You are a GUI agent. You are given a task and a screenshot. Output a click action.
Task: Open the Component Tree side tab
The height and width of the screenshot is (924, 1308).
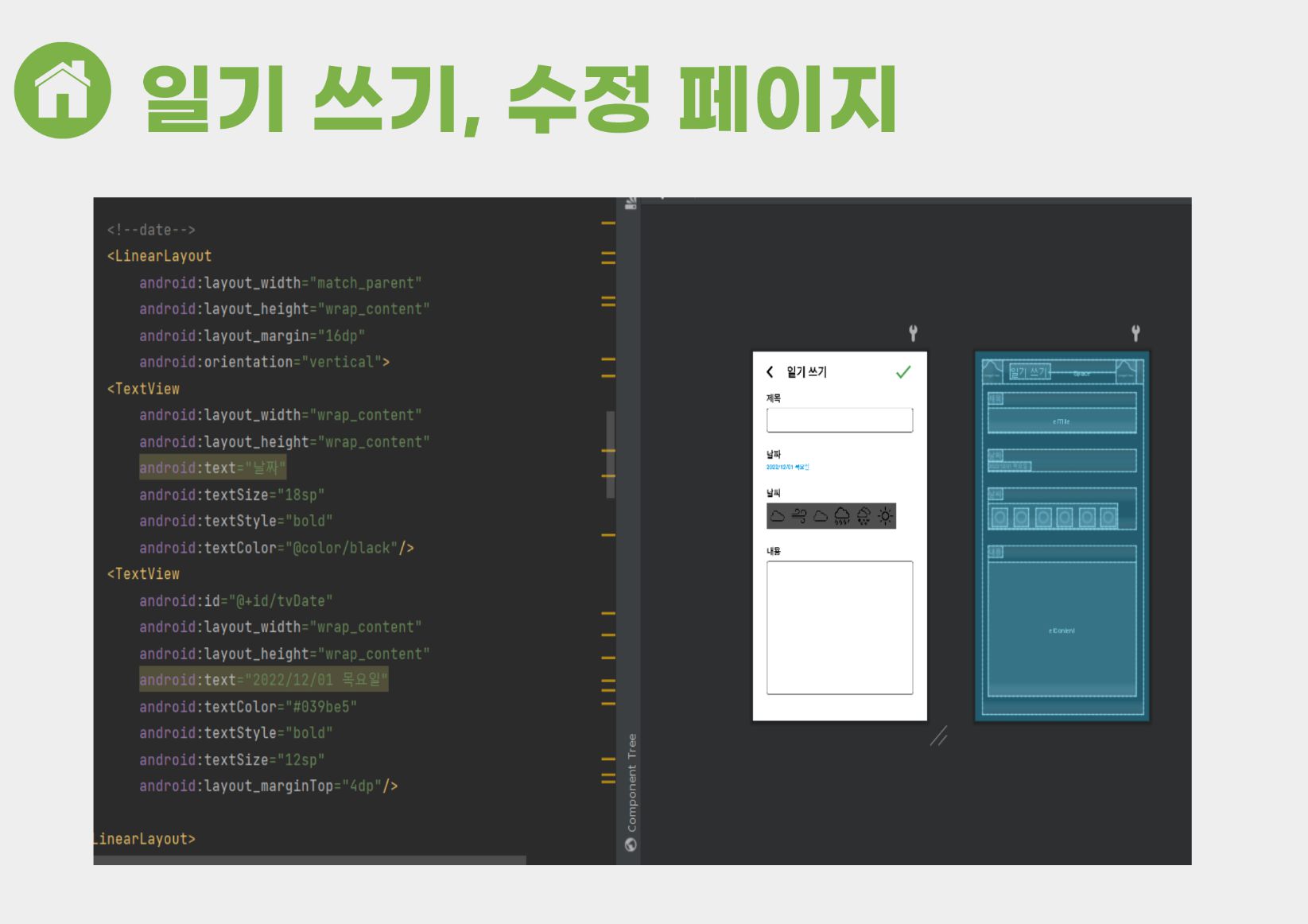pos(631,782)
